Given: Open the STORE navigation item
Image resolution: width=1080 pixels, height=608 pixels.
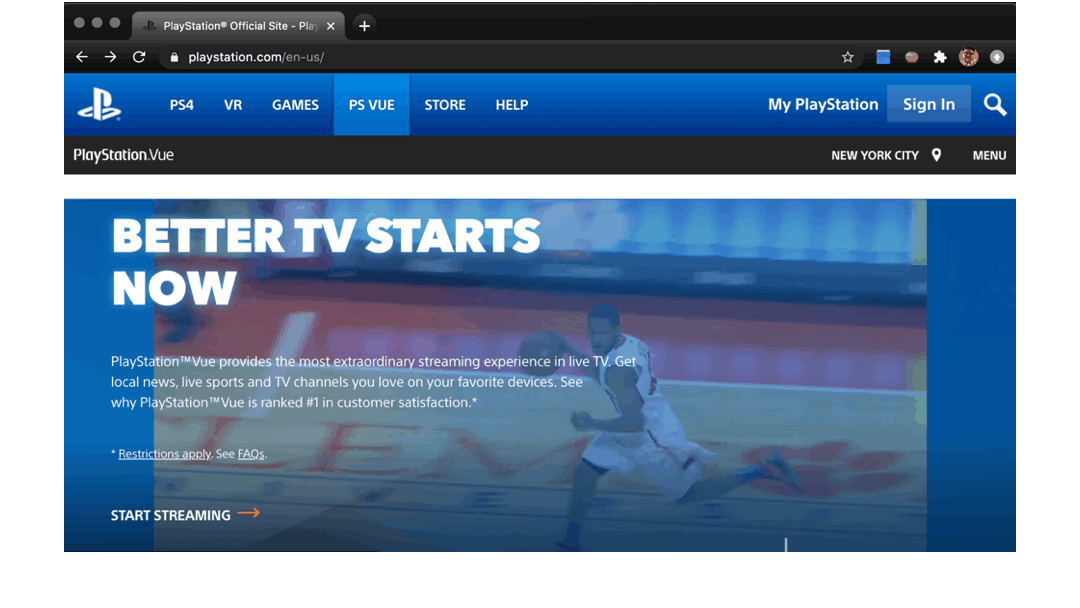Looking at the screenshot, I should pyautogui.click(x=445, y=105).
